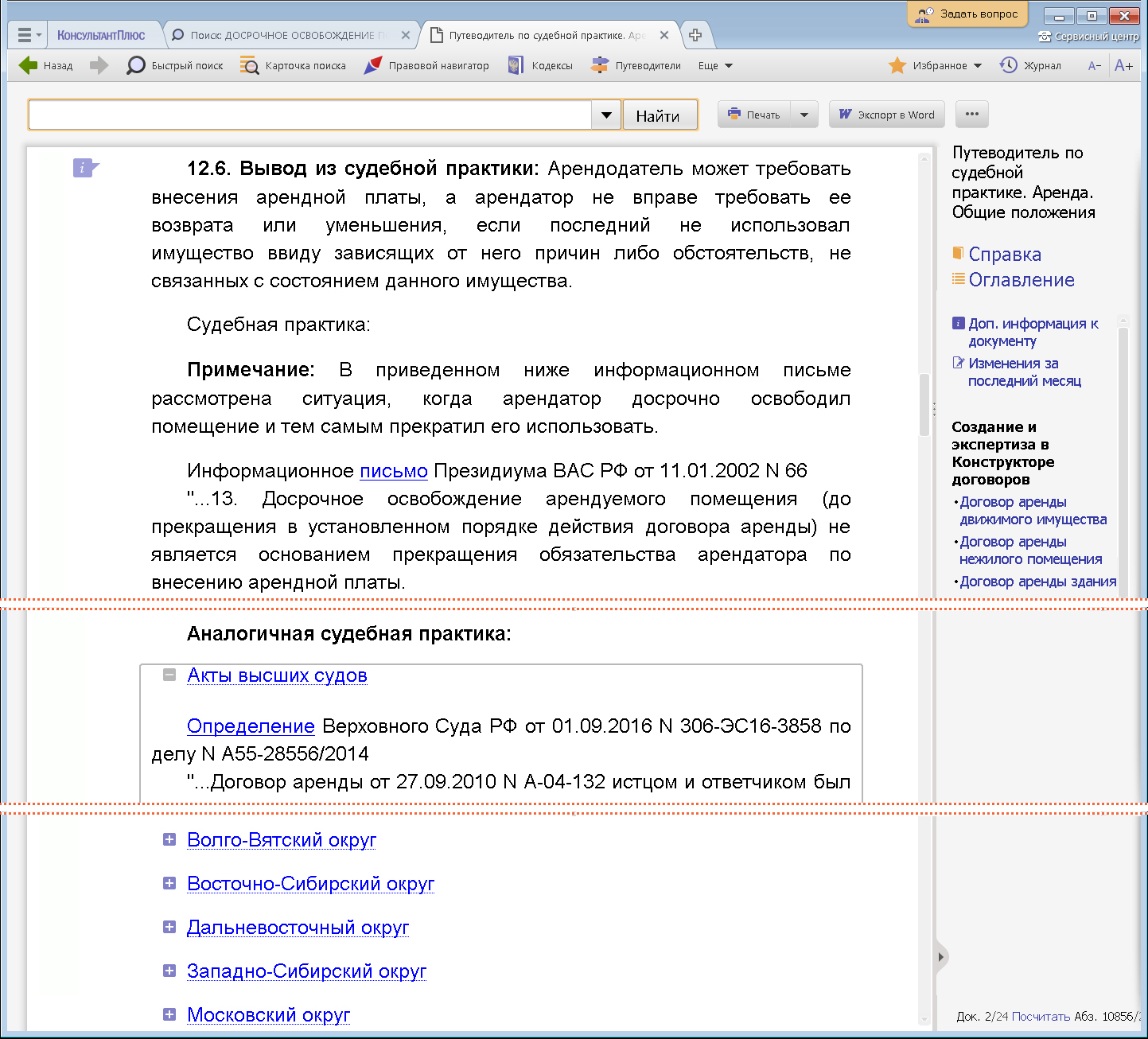
Task: Open the Сервисный центр link
Action: pos(1089,37)
